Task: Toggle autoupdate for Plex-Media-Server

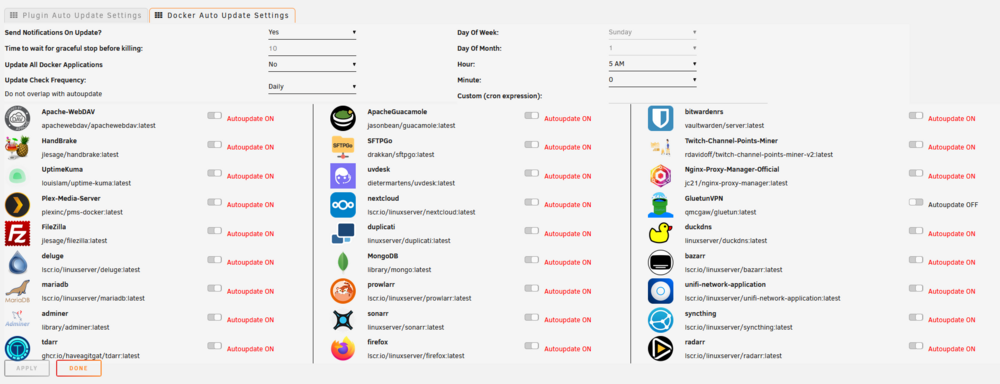Action: (x=214, y=202)
